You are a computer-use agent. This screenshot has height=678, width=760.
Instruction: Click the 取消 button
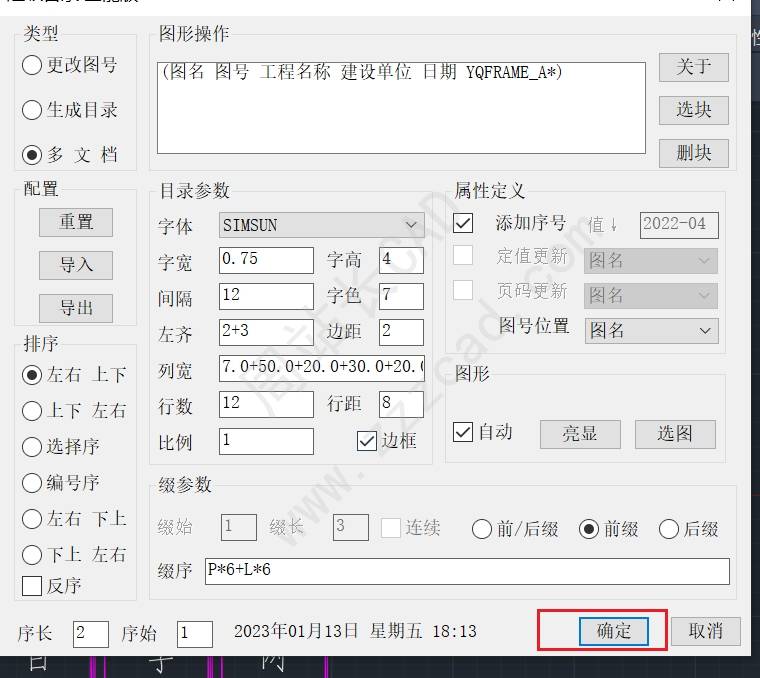705,631
